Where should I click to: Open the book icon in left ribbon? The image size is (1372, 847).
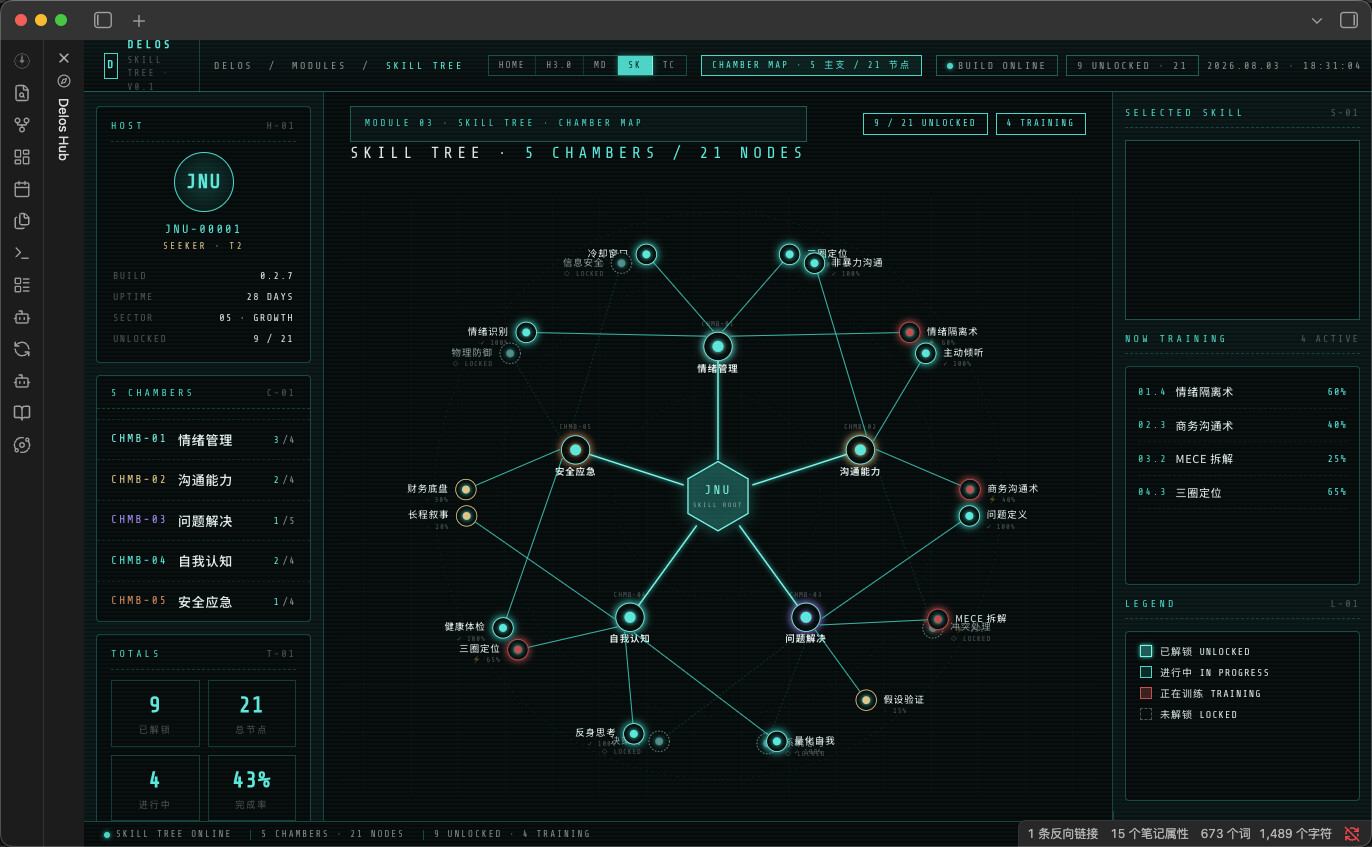pyautogui.click(x=22, y=413)
